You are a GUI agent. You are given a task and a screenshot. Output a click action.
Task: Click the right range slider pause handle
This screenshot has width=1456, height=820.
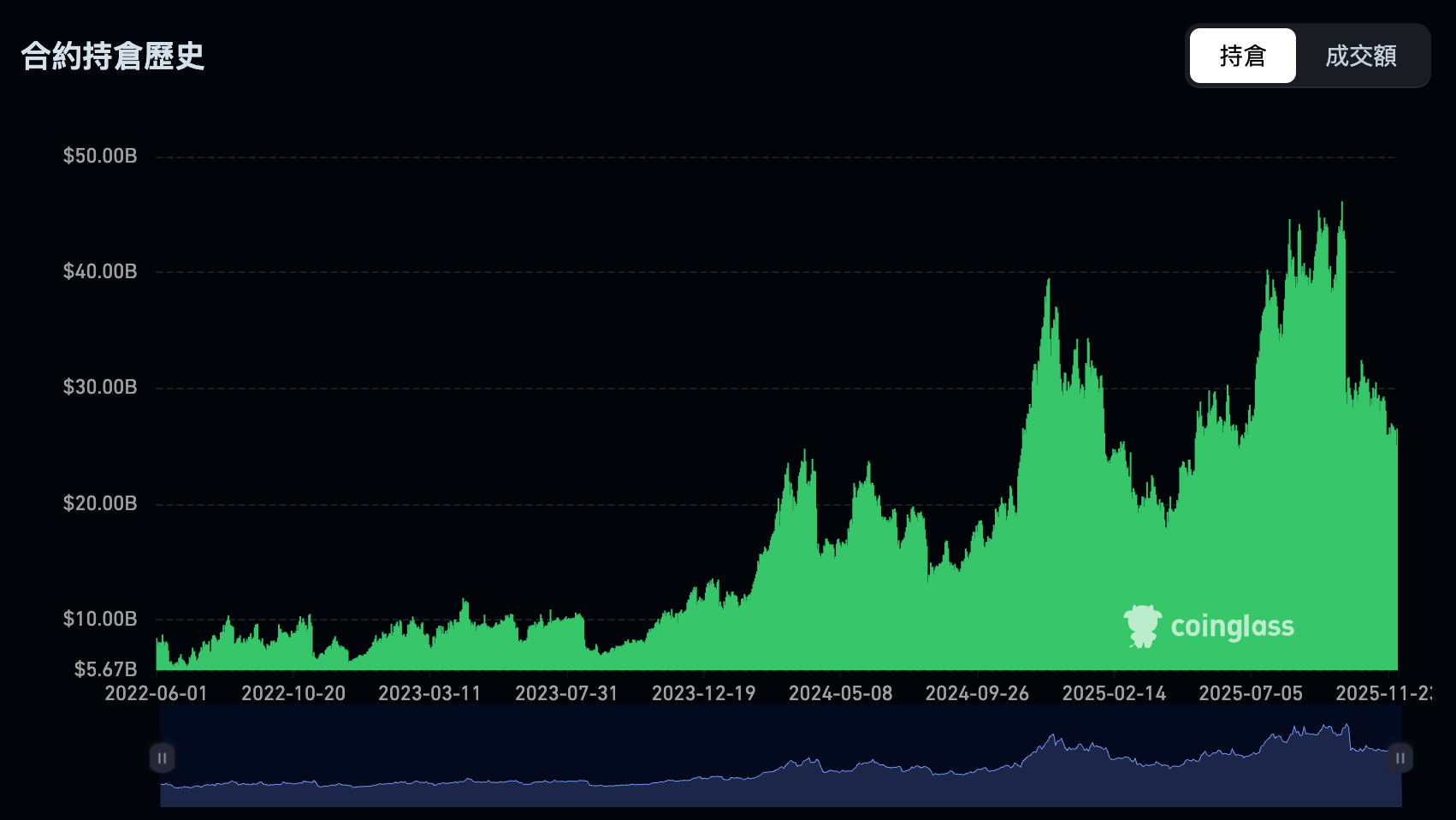(1400, 758)
